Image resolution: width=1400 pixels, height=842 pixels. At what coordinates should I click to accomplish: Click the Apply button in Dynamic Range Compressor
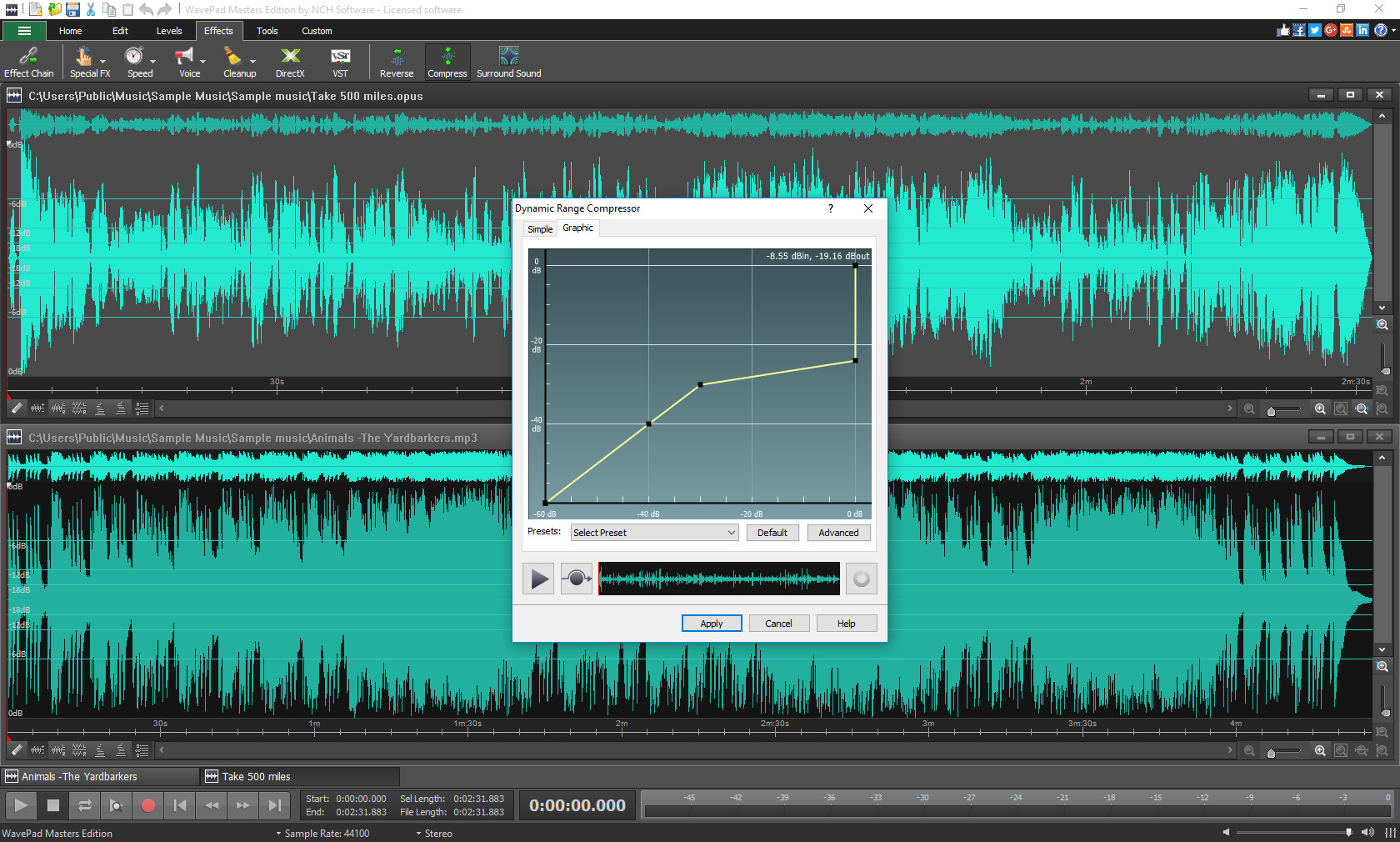coord(711,623)
